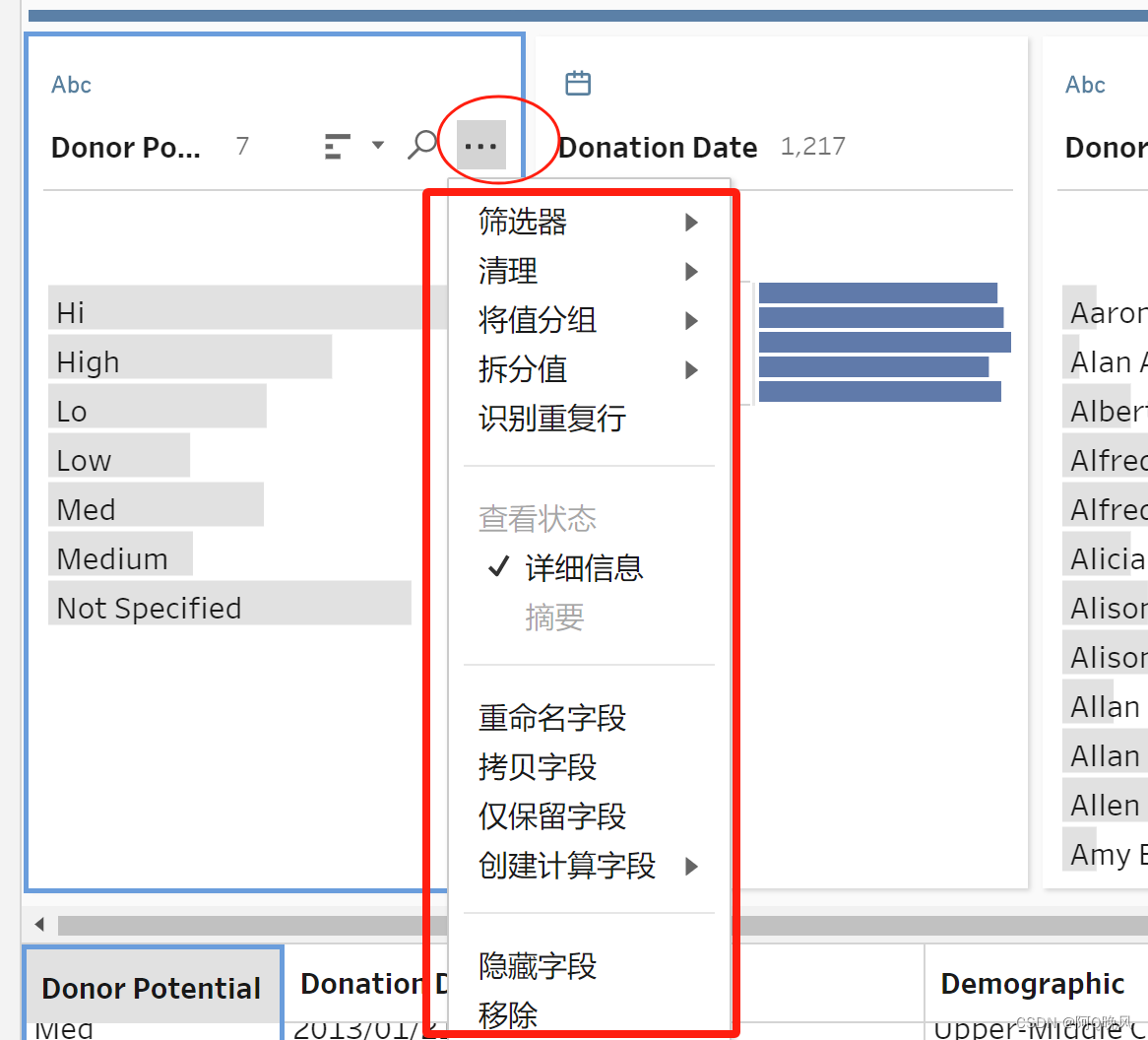Expand arrow next to 创建计算字段
Screen dimensions: 1148x1040
coord(691,867)
